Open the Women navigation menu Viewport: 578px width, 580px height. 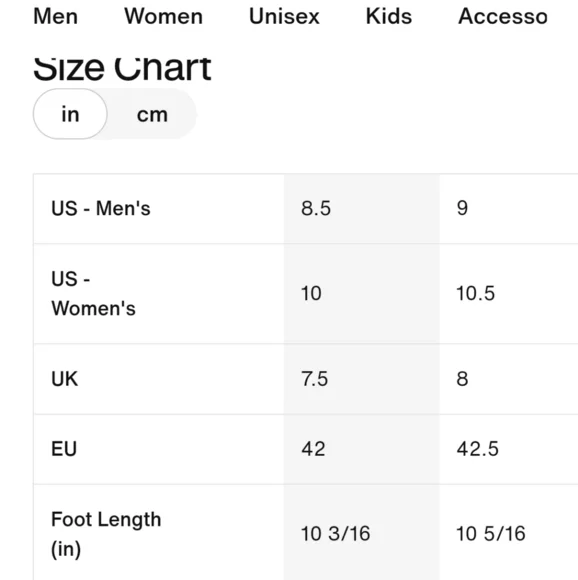(163, 16)
